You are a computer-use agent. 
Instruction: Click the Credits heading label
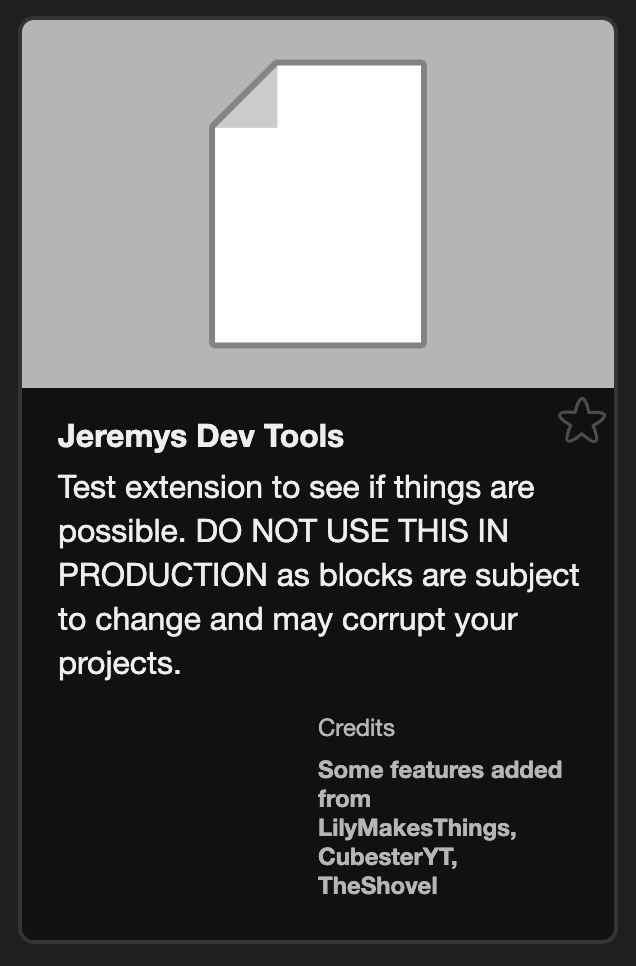[x=356, y=728]
